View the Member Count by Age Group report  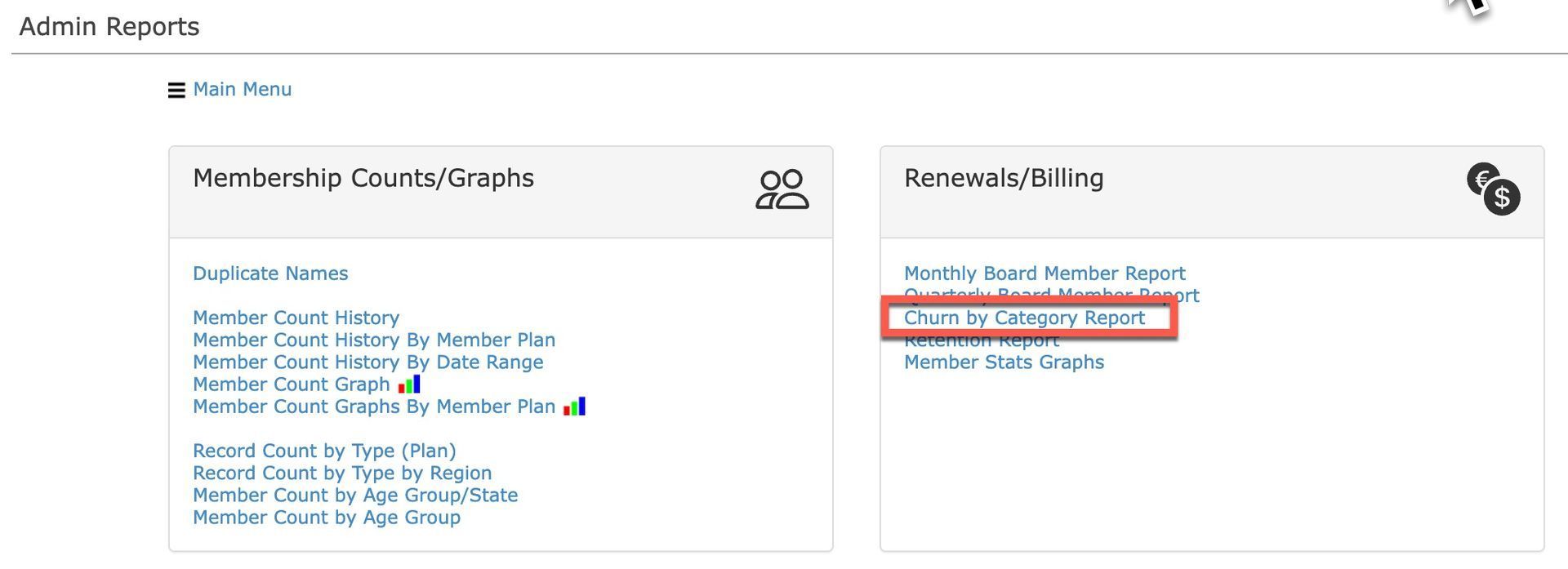pyautogui.click(x=327, y=517)
